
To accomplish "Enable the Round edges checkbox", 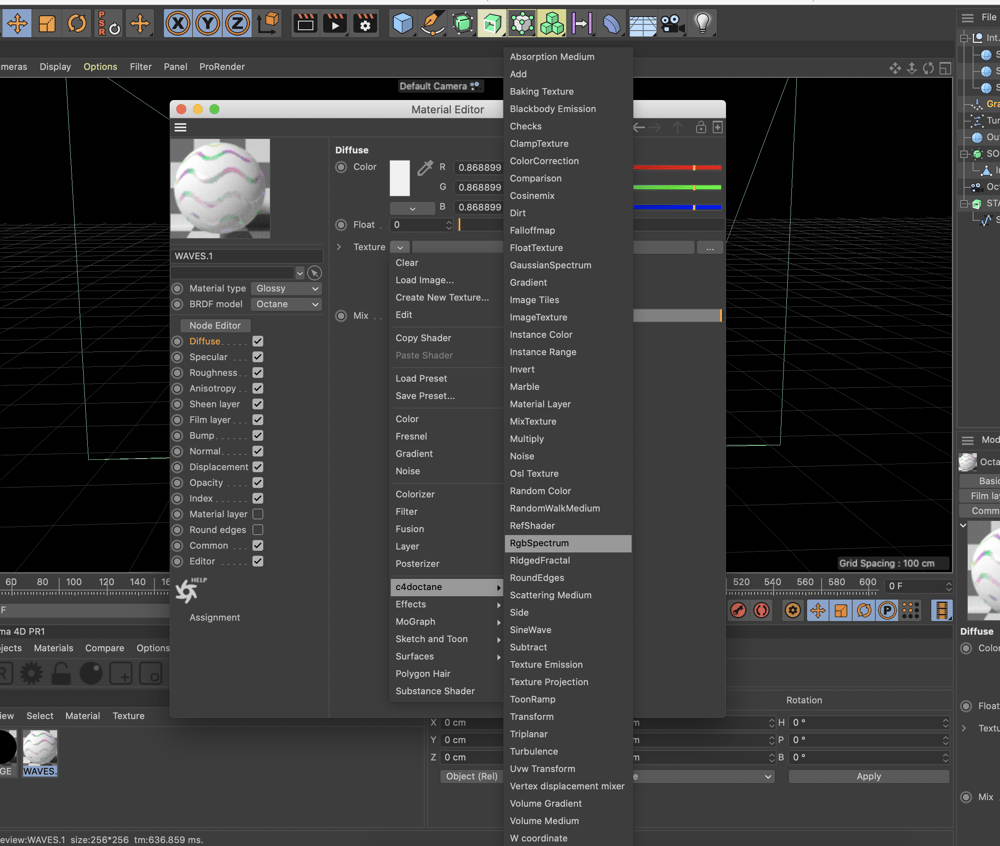I will click(x=258, y=530).
